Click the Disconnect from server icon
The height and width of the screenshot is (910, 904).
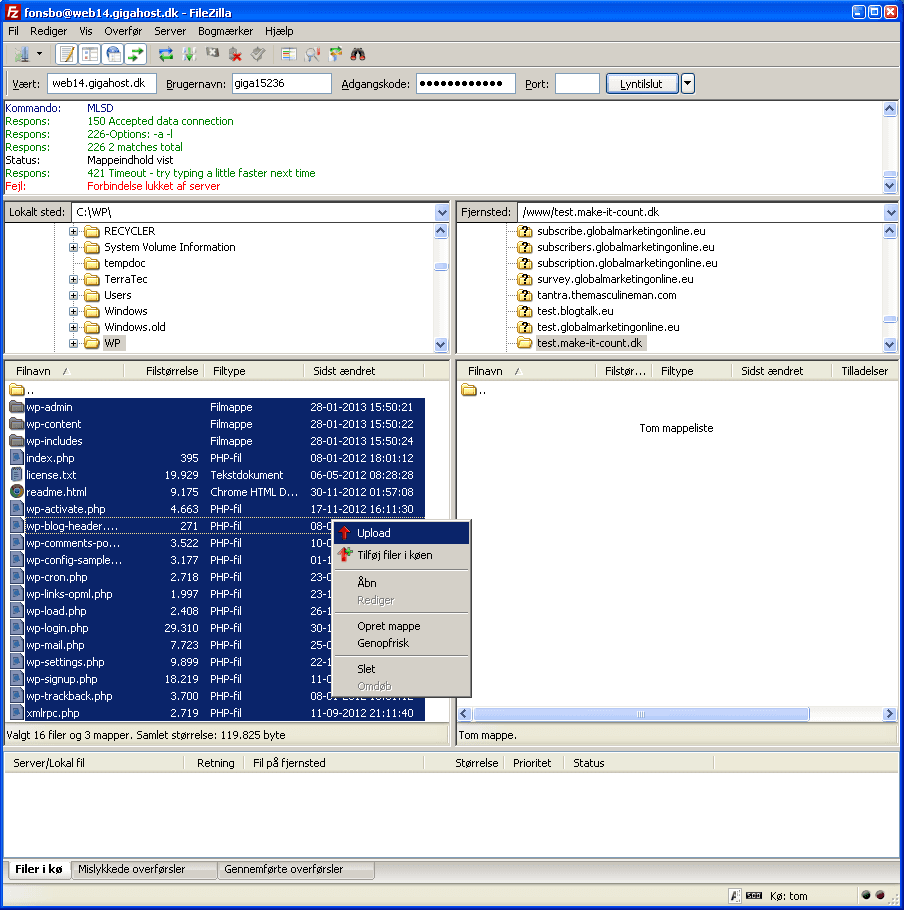(x=236, y=54)
